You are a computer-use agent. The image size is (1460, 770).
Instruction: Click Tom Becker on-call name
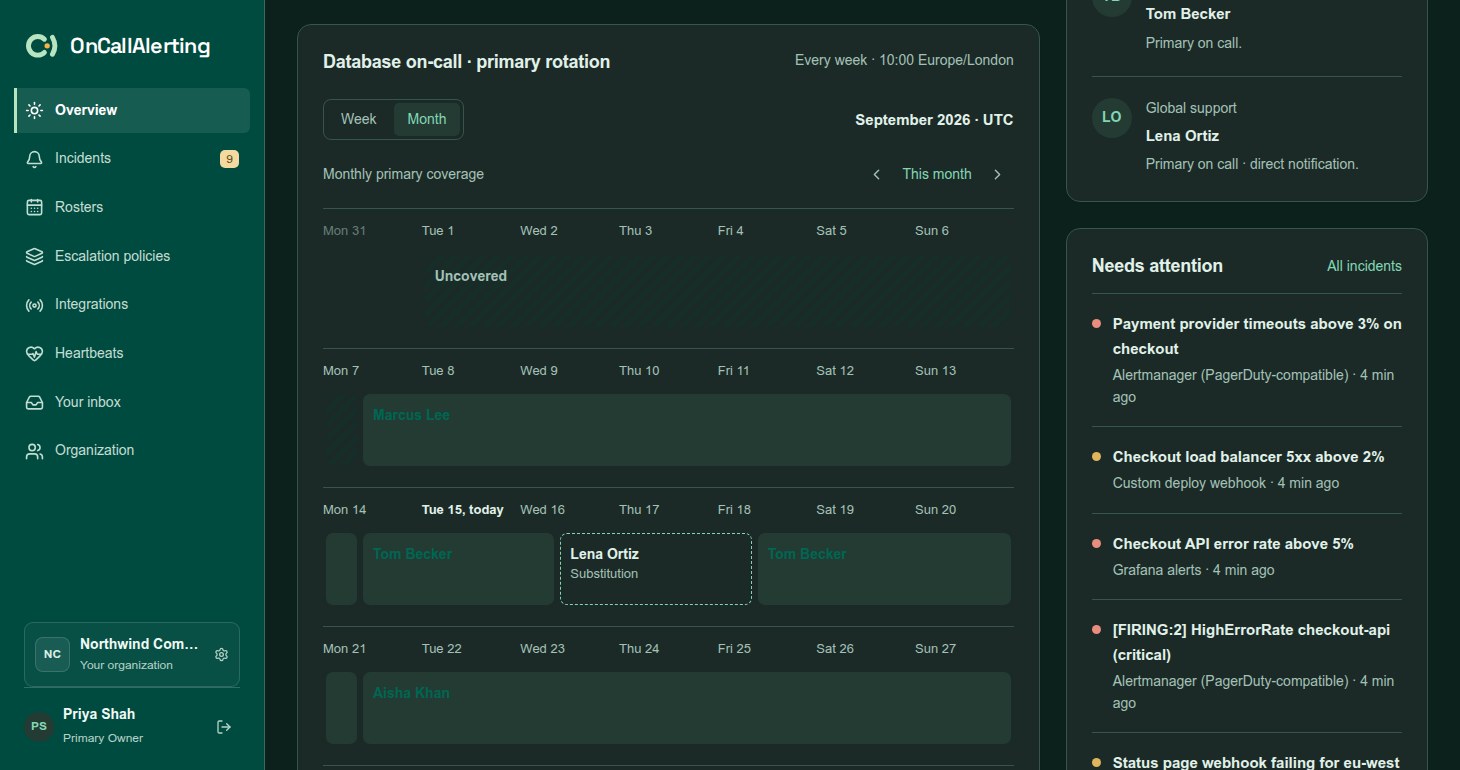(1188, 14)
